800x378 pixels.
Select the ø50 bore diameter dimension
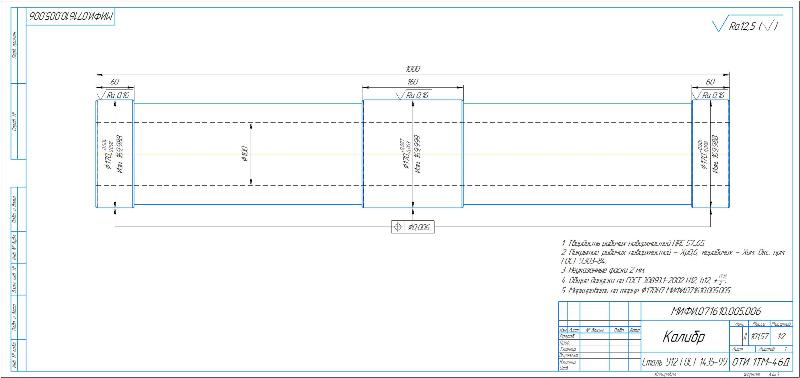(244, 154)
